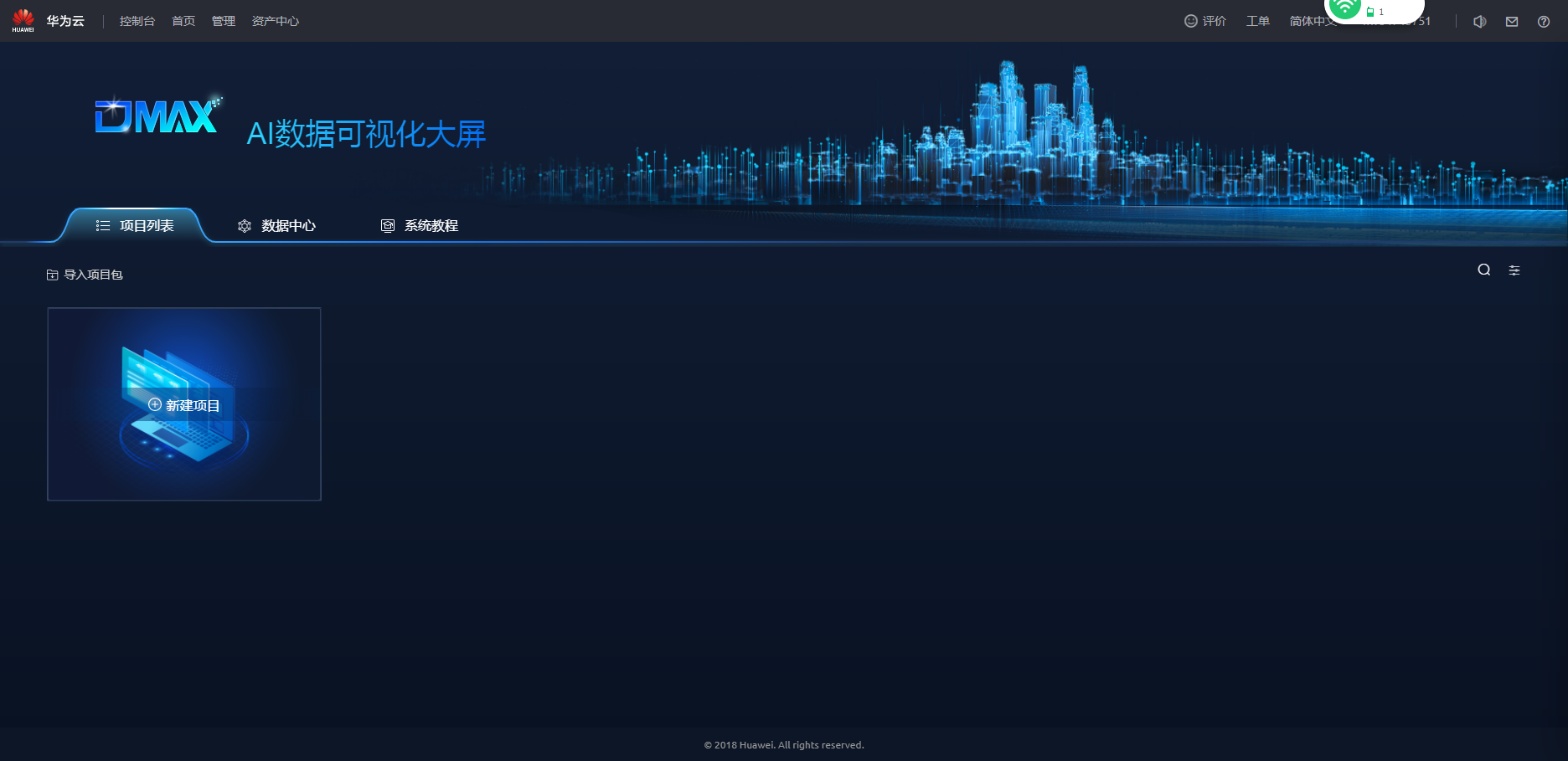Switch to the 数据中心 tab
This screenshot has height=761, width=1568.
tap(276, 226)
